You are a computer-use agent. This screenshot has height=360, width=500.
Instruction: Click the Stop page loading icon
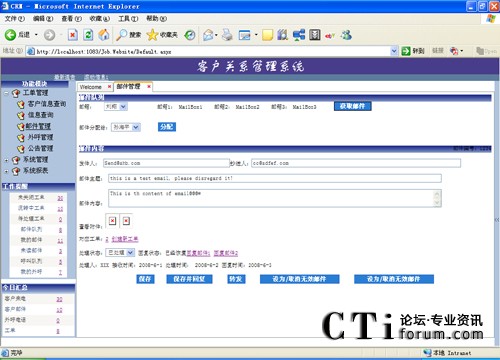pos(73,35)
